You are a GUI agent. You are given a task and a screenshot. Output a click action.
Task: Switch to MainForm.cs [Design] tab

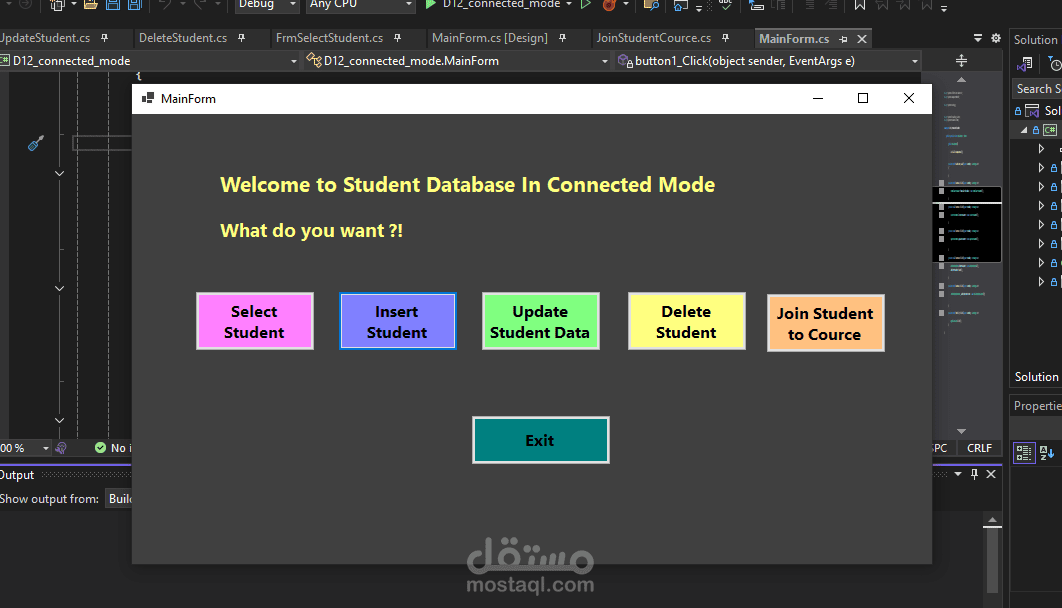490,38
